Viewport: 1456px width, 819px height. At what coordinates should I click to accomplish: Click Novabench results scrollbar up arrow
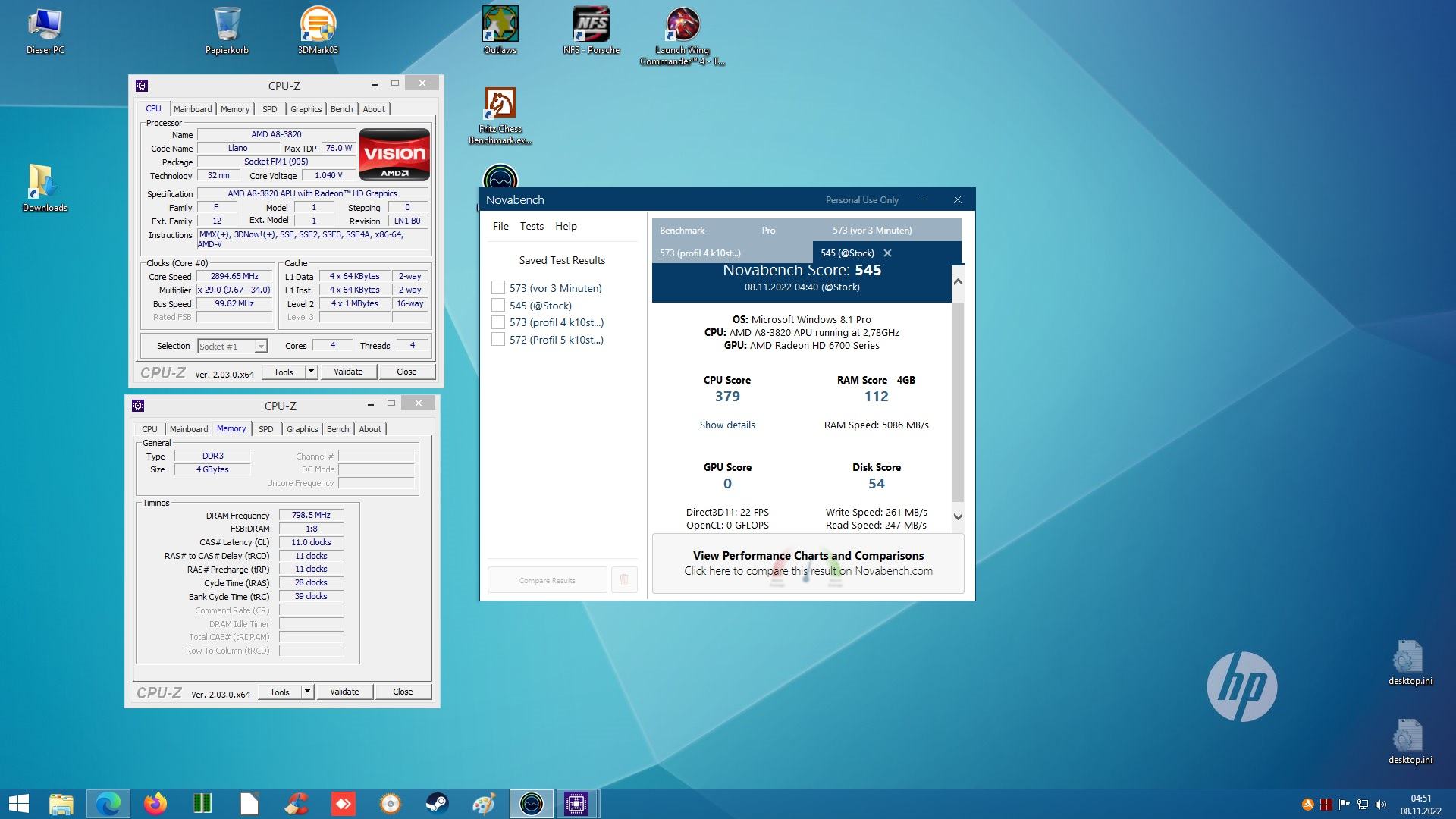(958, 281)
